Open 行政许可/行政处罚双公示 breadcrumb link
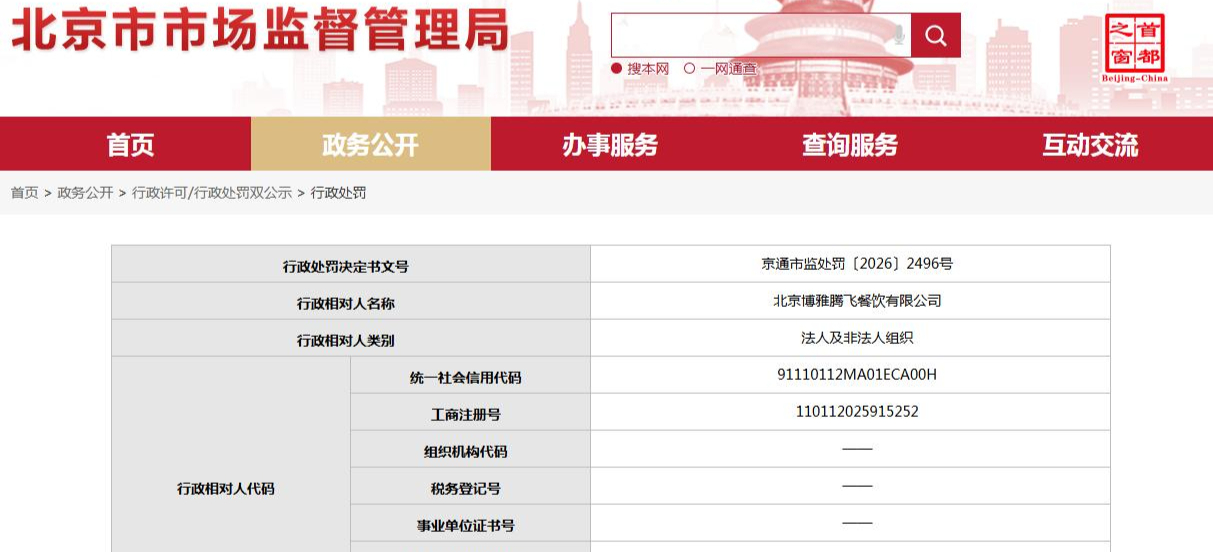The image size is (1213, 552). pyautogui.click(x=212, y=193)
